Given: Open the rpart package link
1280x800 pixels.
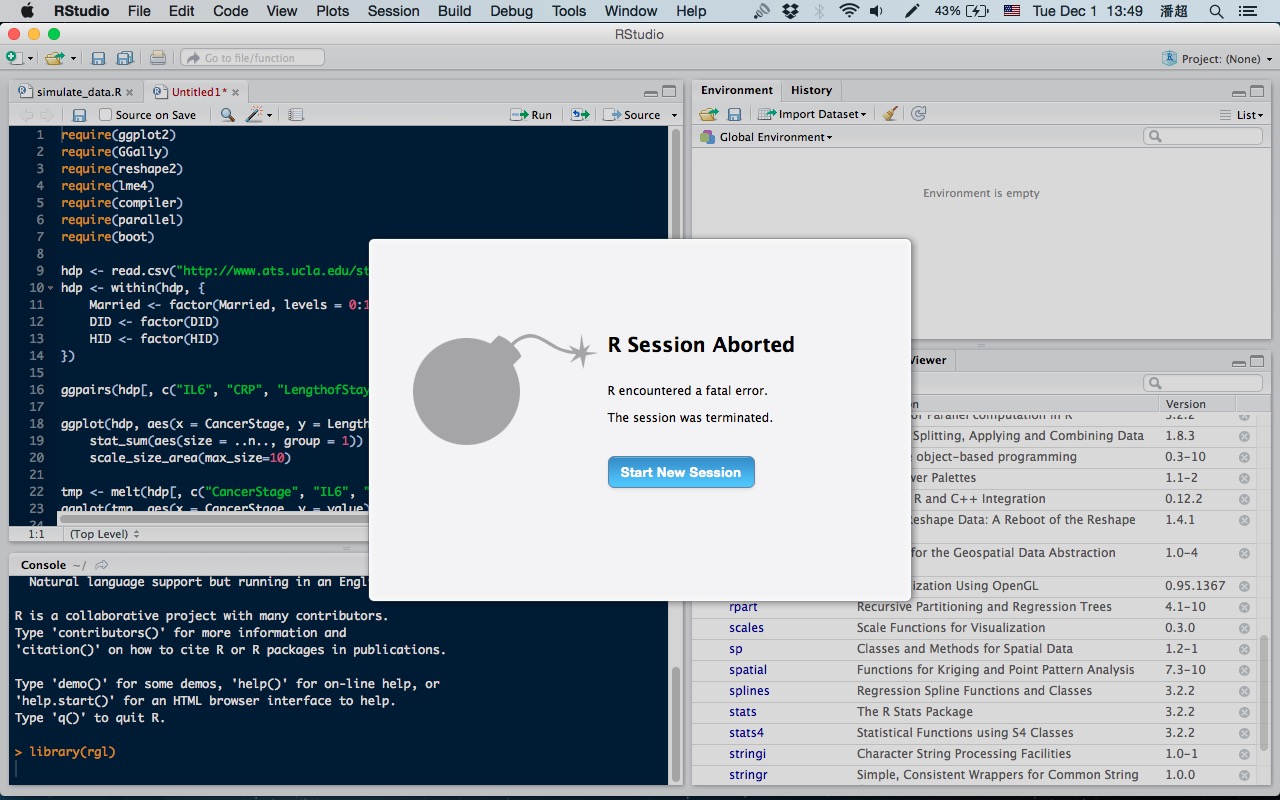Looking at the screenshot, I should [743, 607].
